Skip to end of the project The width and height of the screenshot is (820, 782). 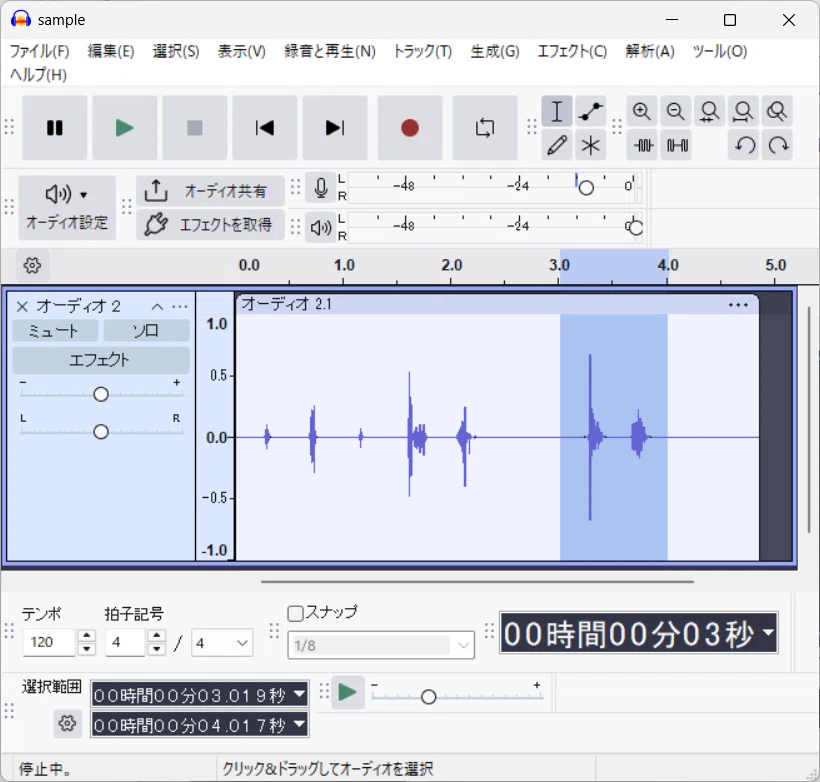pyautogui.click(x=335, y=128)
